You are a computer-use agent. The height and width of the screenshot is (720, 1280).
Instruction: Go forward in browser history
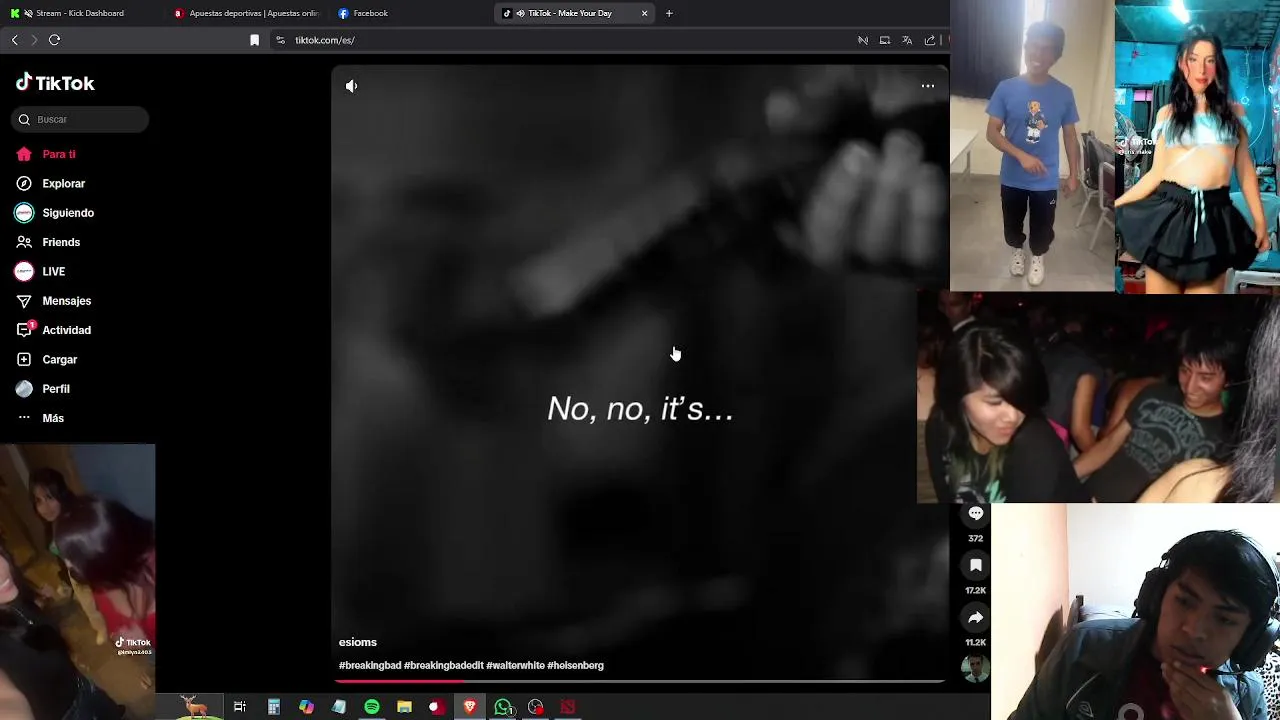pos(34,40)
